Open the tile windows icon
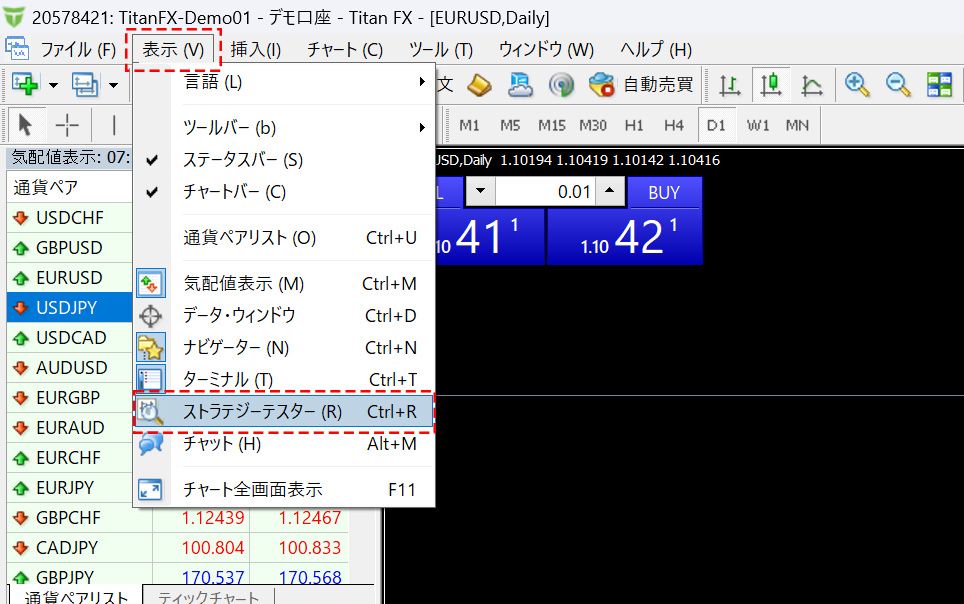The image size is (964, 604). coord(938,85)
